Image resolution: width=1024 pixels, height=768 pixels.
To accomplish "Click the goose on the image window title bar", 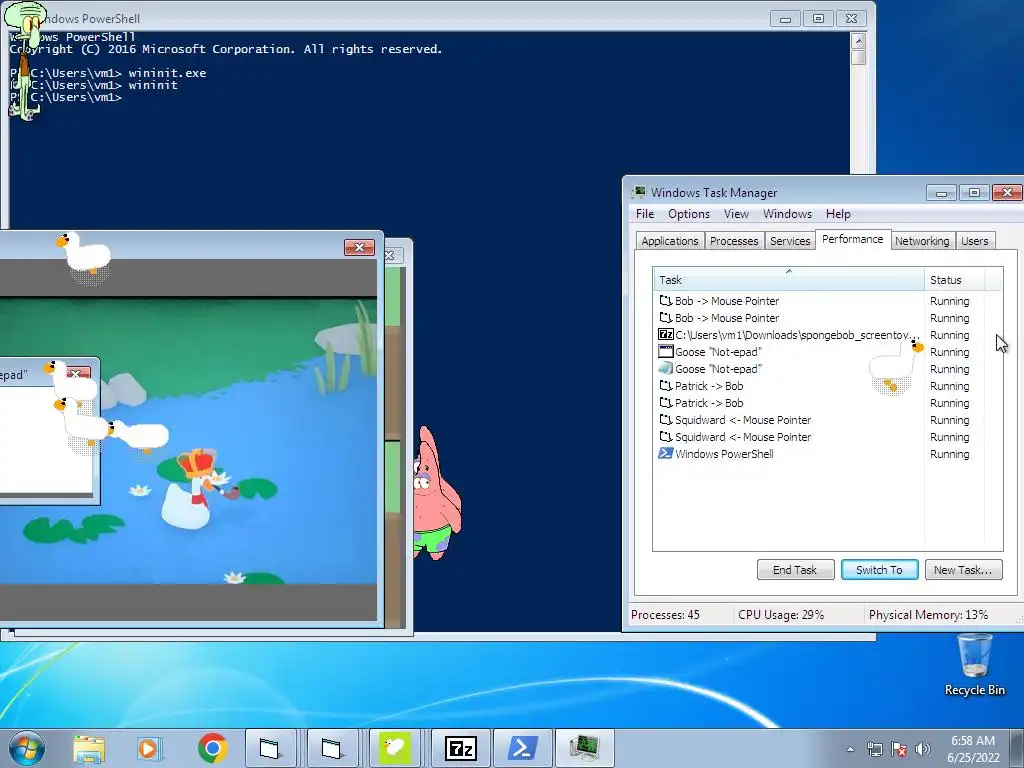I will (x=84, y=259).
